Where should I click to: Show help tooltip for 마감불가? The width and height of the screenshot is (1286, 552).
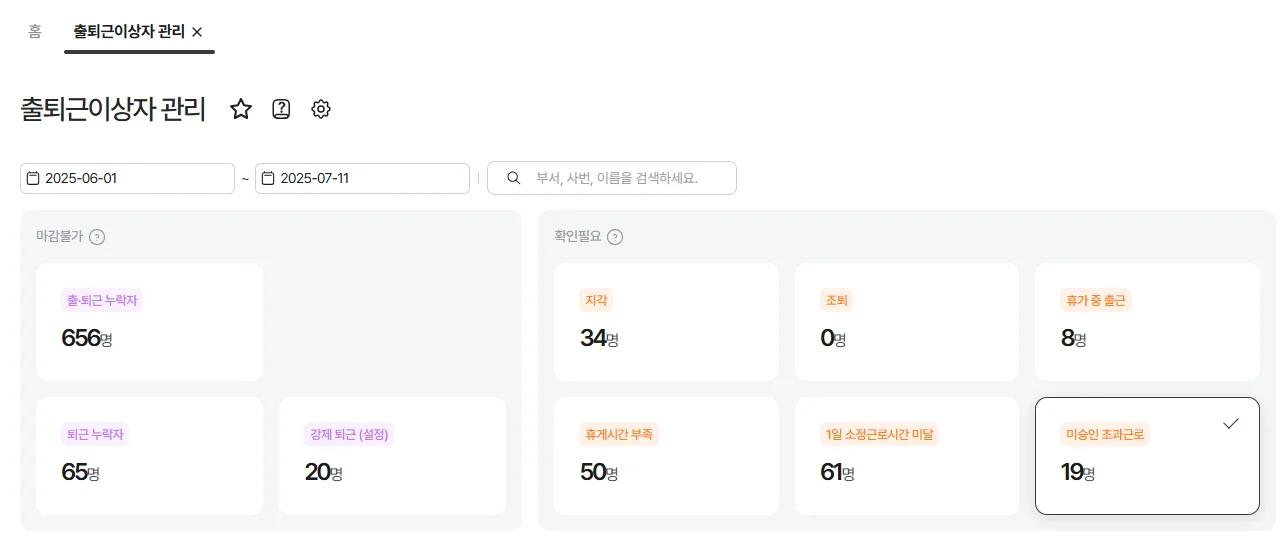97,237
